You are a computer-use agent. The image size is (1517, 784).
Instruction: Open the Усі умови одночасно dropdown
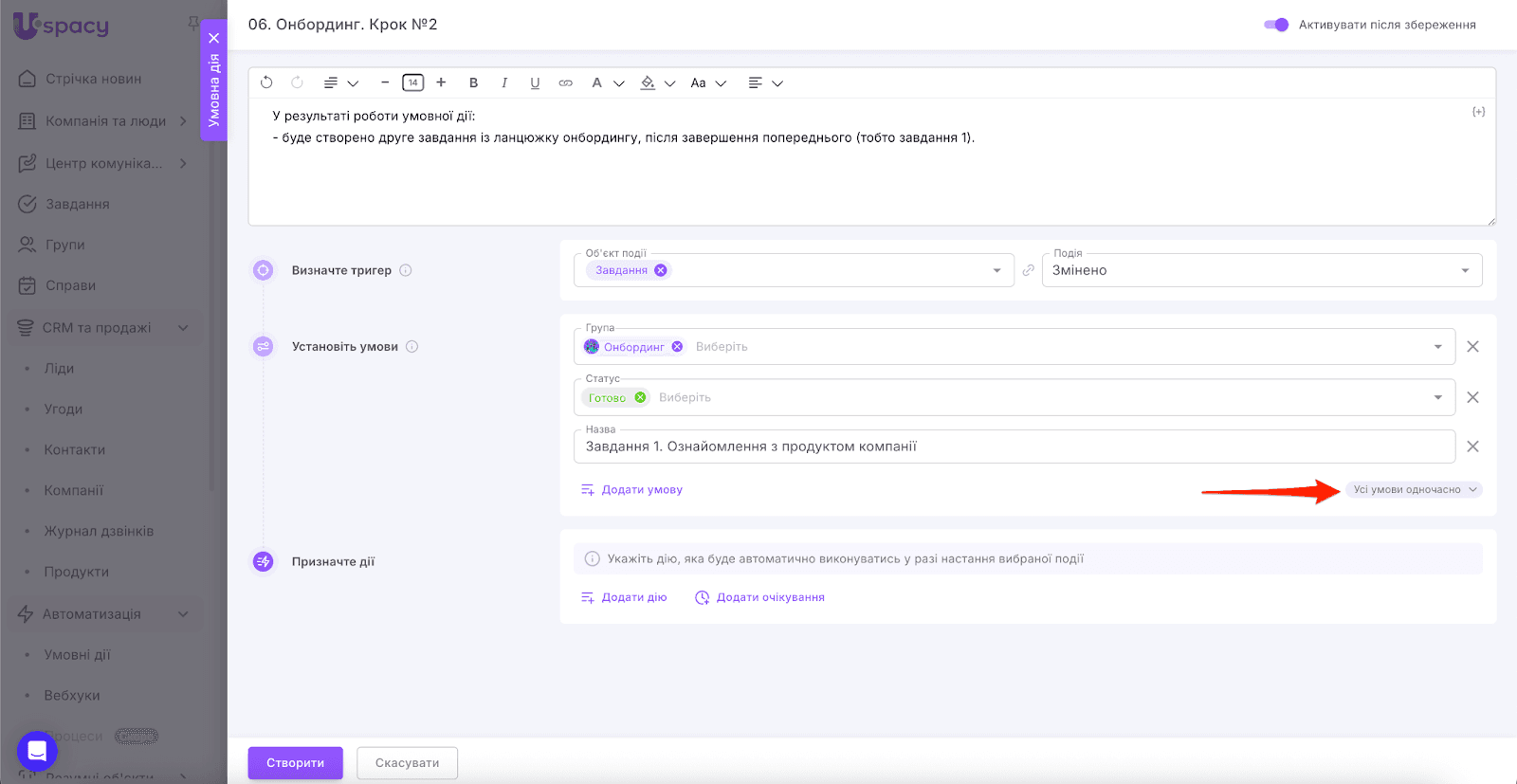coord(1414,490)
